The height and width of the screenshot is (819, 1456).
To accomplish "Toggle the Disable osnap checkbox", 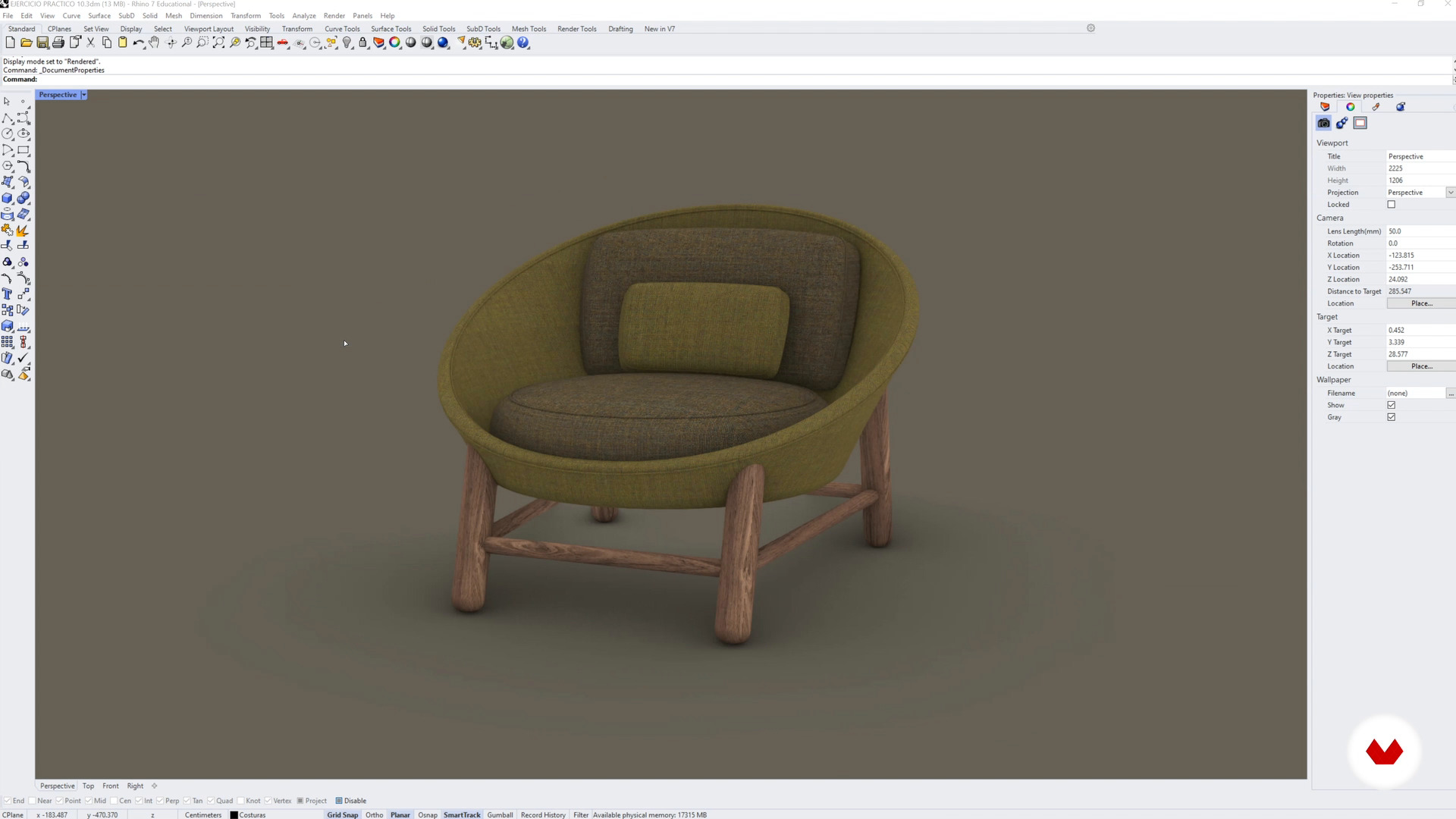I will coord(339,801).
